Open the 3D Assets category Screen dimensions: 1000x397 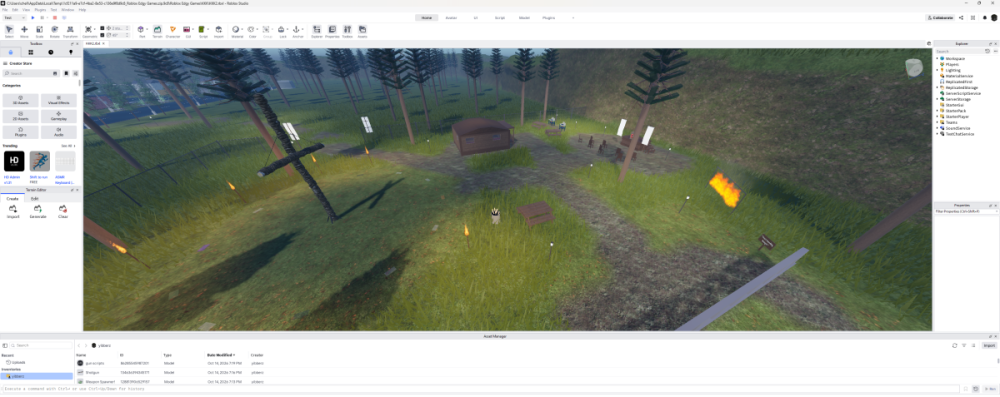pos(20,100)
